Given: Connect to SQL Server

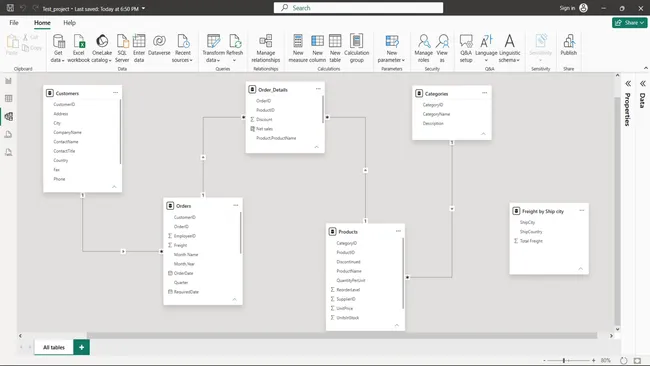Looking at the screenshot, I should tap(122, 48).
